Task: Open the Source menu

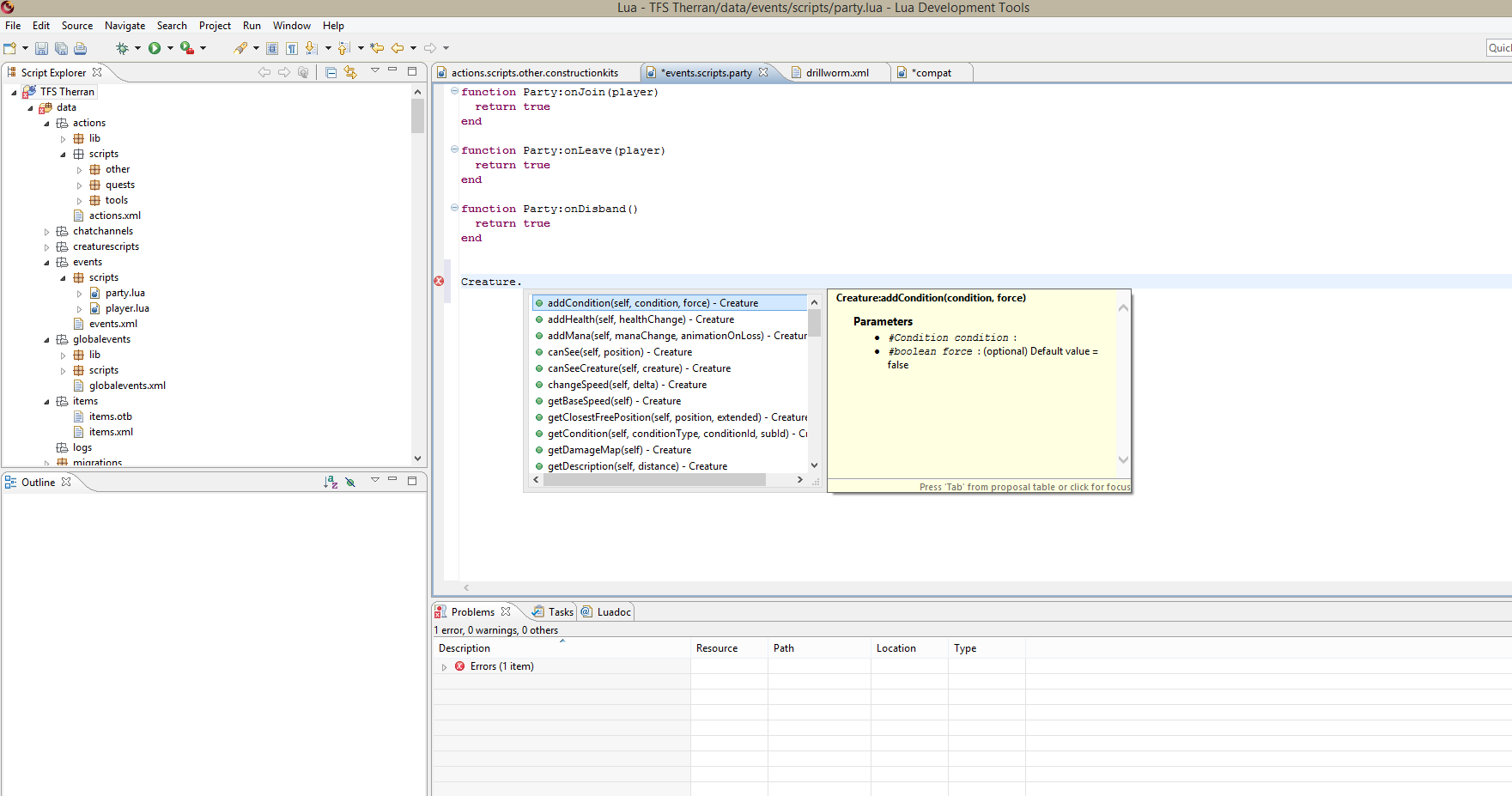Action: tap(77, 26)
